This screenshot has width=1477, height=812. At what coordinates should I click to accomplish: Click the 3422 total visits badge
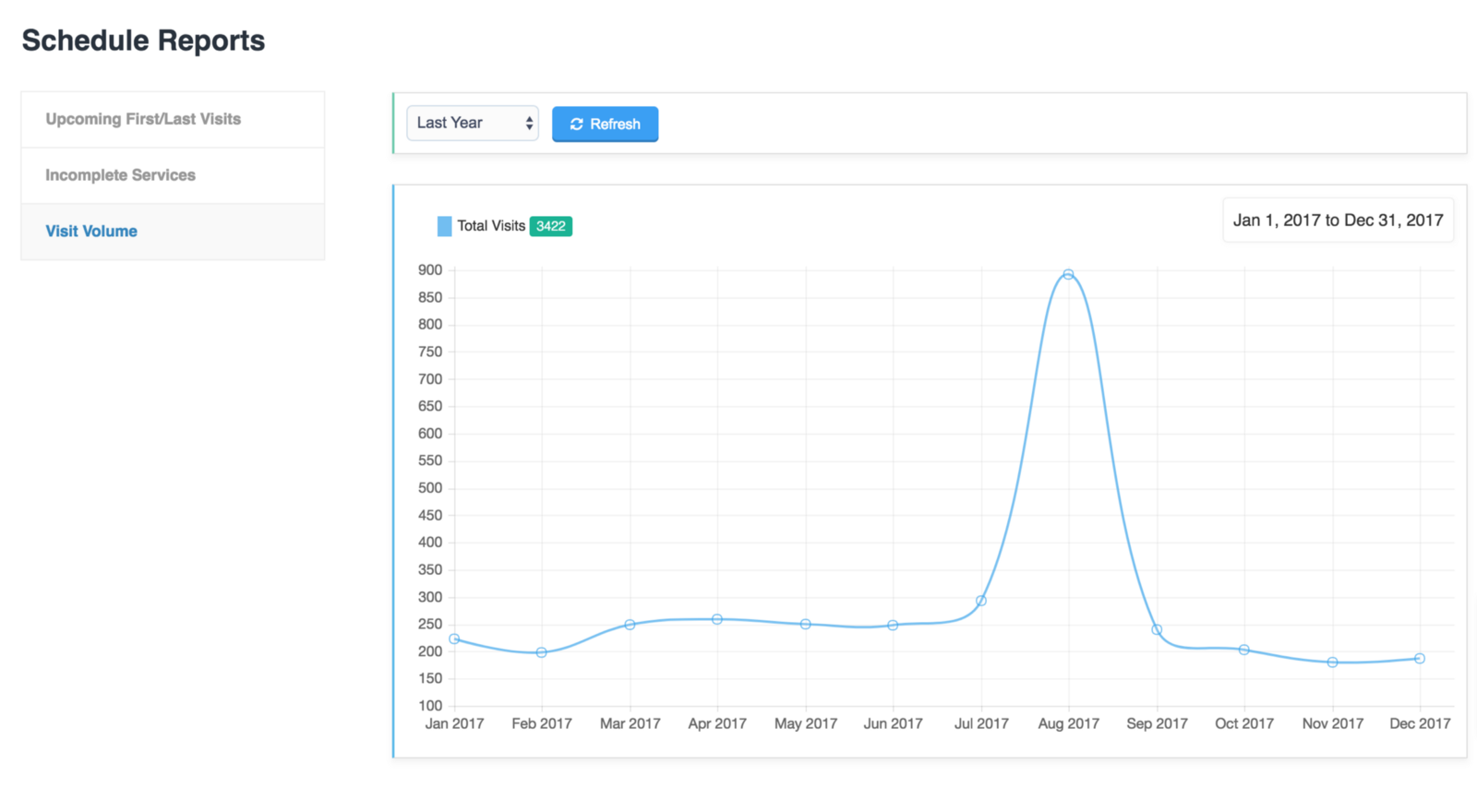pos(551,226)
